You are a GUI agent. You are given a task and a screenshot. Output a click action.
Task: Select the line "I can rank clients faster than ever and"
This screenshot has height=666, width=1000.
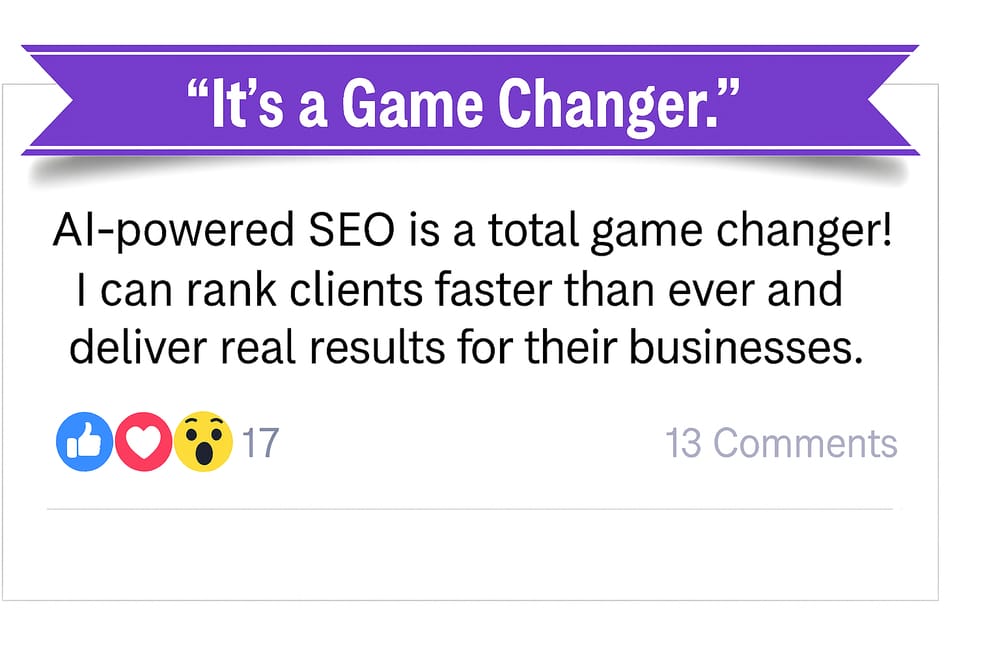[x=459, y=290]
